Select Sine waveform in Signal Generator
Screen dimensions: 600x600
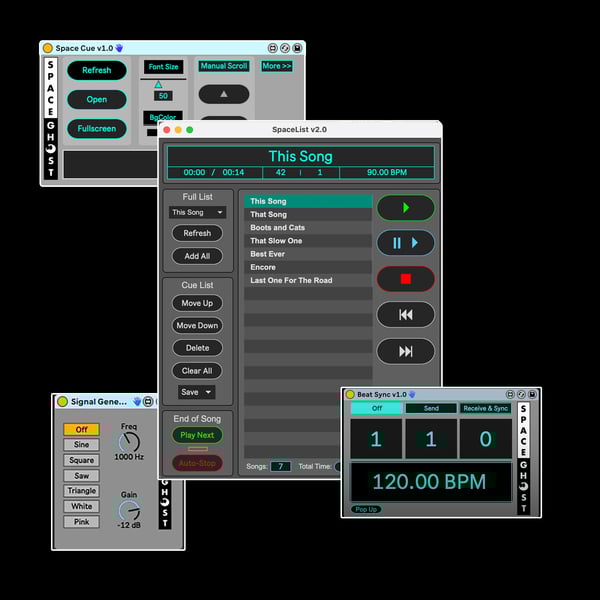point(82,445)
